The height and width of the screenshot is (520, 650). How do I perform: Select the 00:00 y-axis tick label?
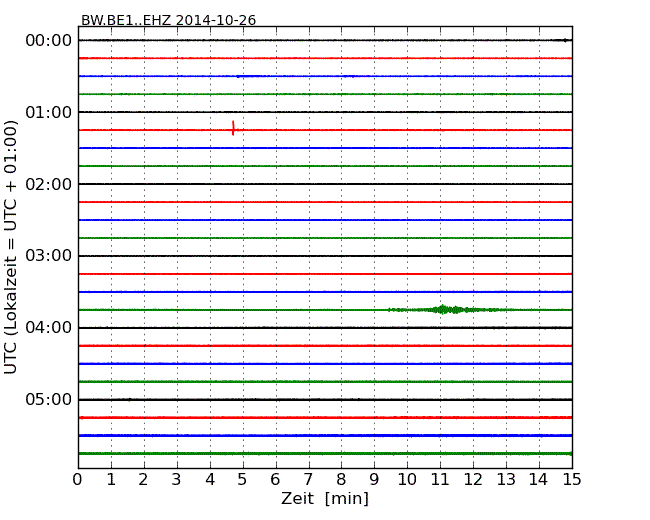point(49,41)
